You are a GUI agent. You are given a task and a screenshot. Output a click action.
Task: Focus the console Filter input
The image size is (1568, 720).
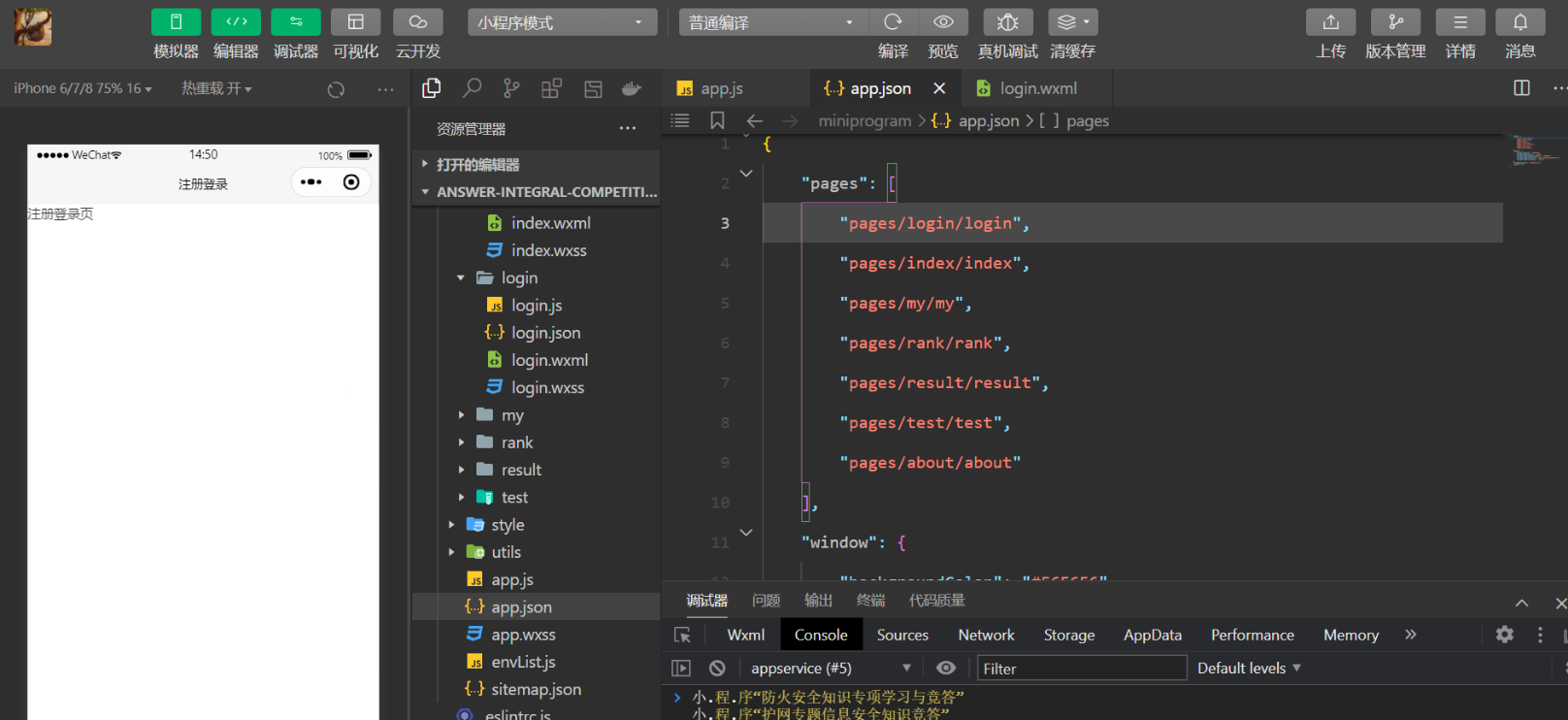pos(1082,668)
